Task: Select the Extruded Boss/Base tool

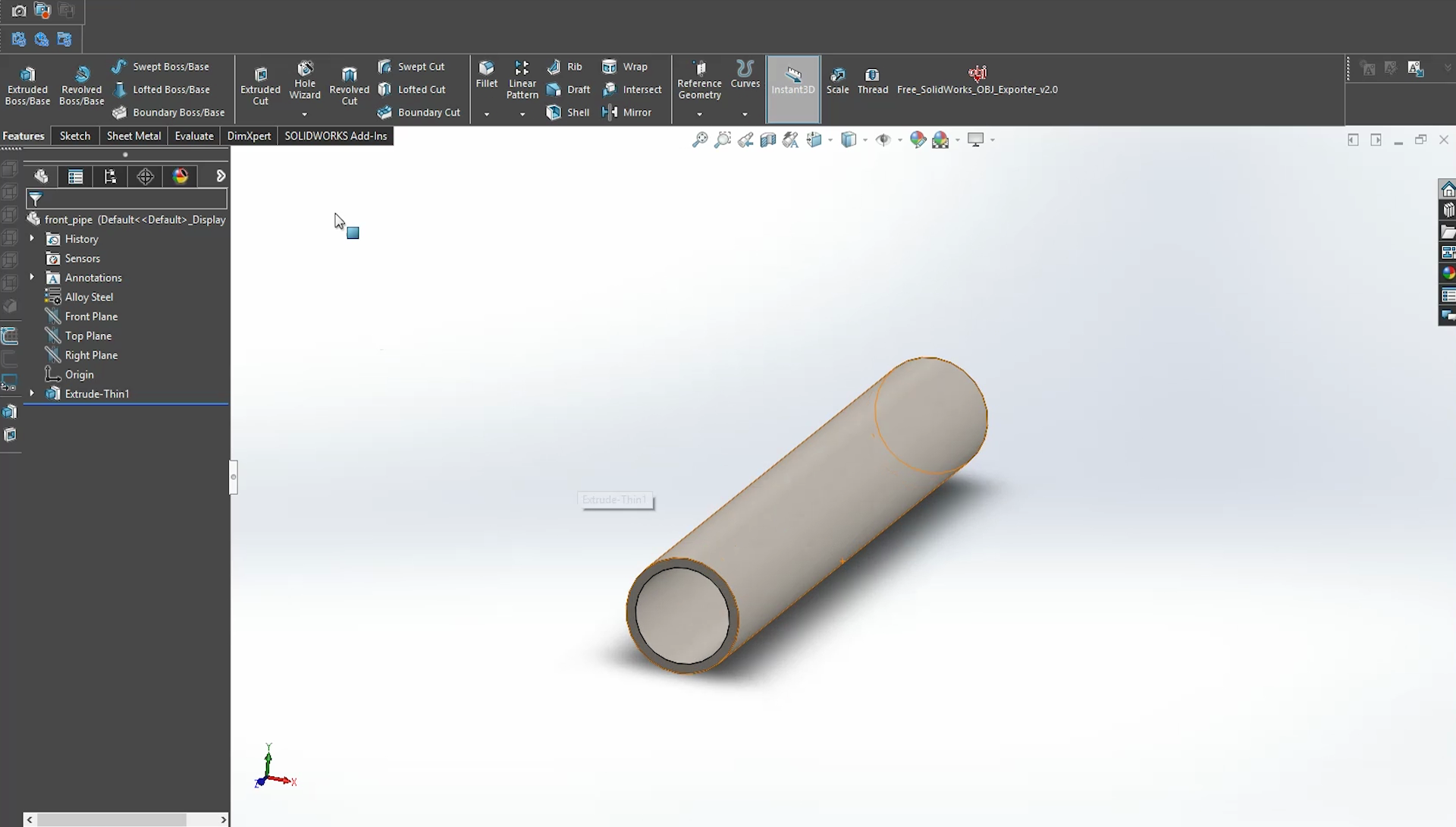Action: coord(28,86)
